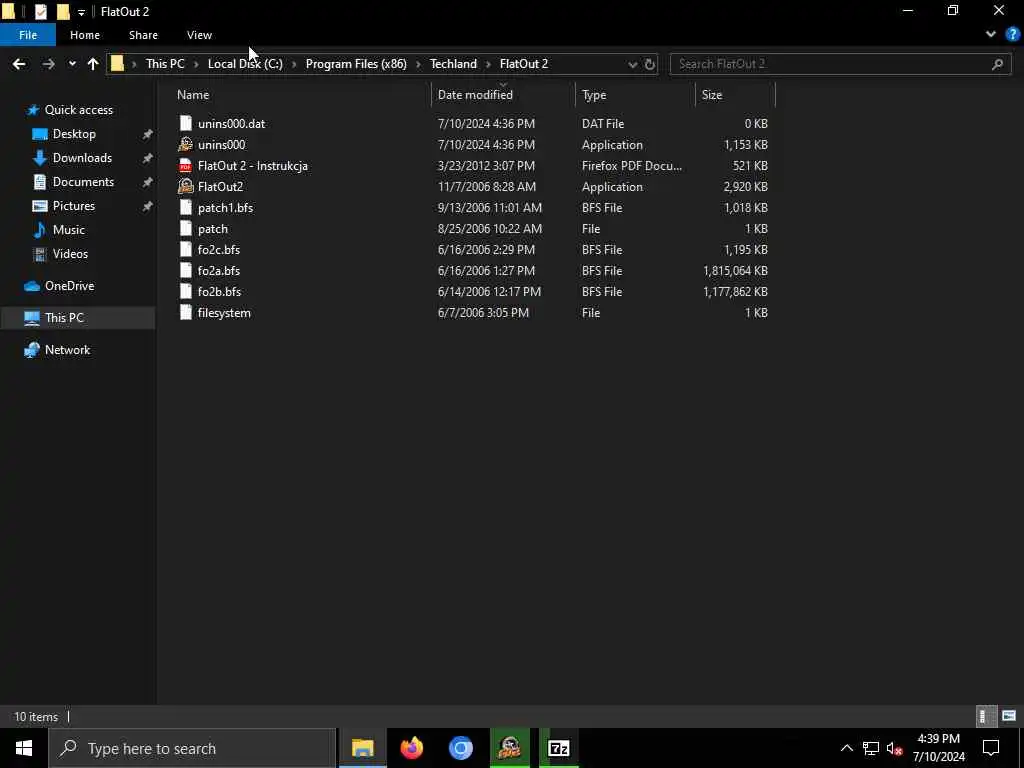Expand the Program Files (x86) breadcrumb chevron
Viewport: 1024px width, 768px height.
tap(419, 64)
